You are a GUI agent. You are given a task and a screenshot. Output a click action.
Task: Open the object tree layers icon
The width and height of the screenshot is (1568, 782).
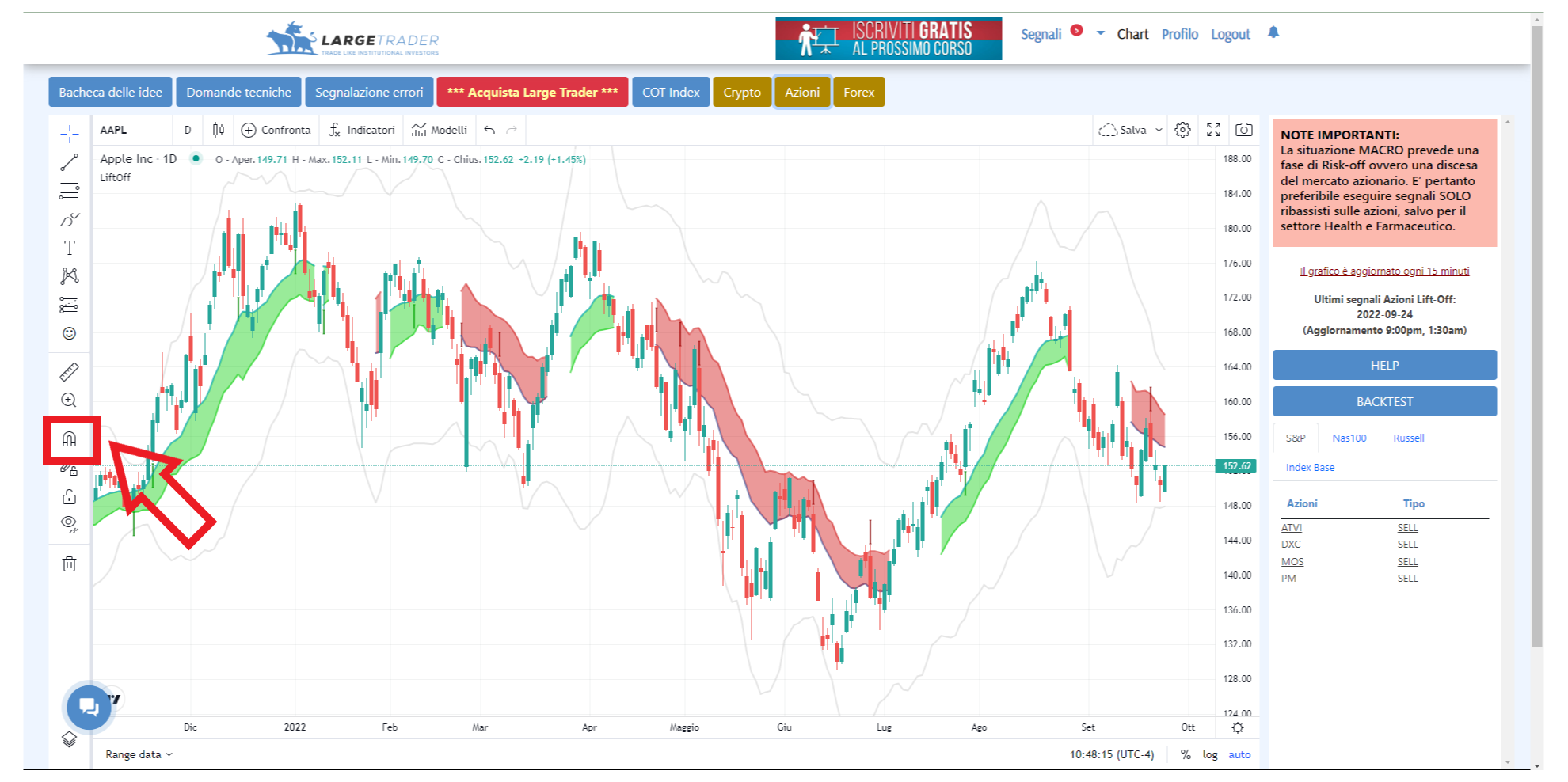pos(70,739)
